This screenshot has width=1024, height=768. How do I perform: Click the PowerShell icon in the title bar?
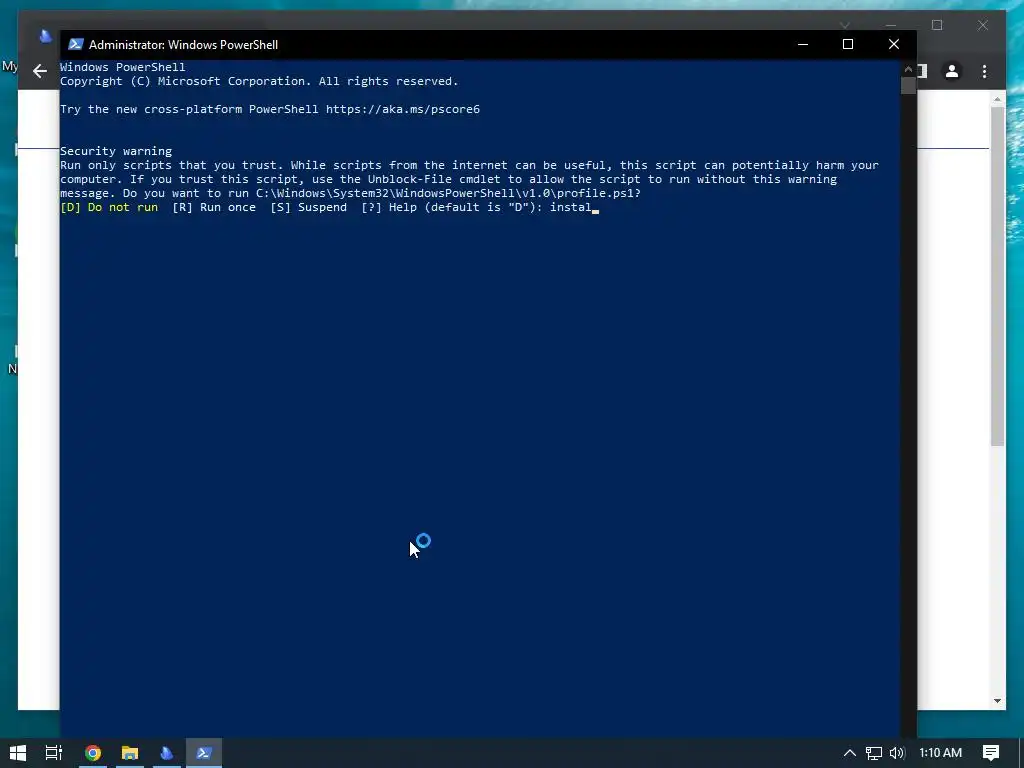[x=76, y=44]
